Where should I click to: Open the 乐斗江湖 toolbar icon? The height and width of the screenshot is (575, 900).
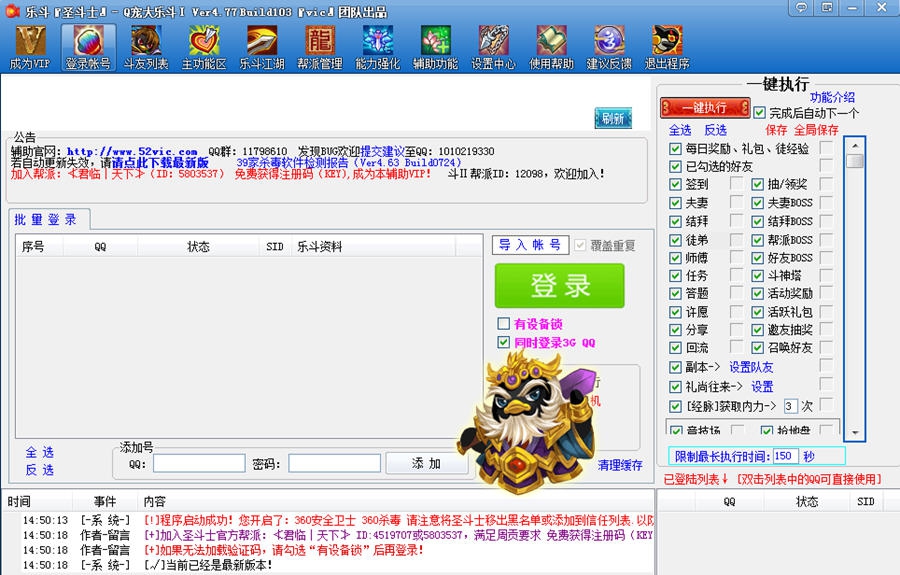tap(262, 48)
